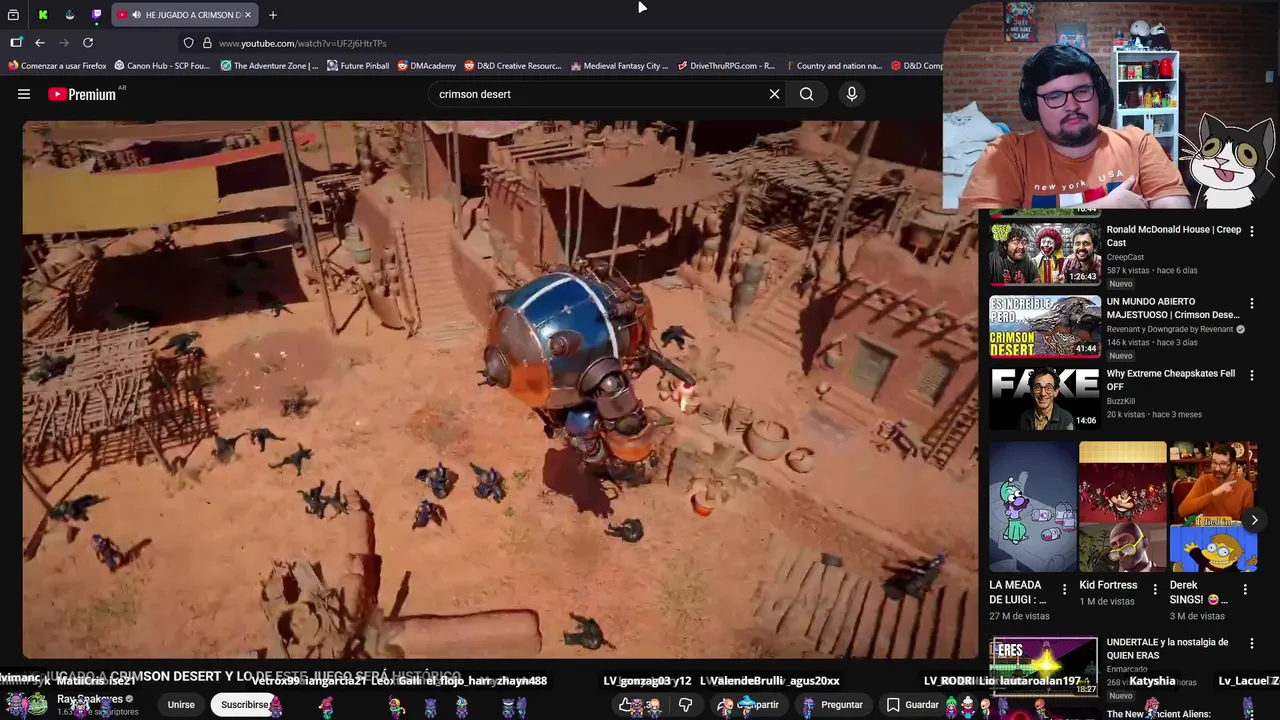
Task: Click the Unirse join button
Action: pyautogui.click(x=181, y=704)
